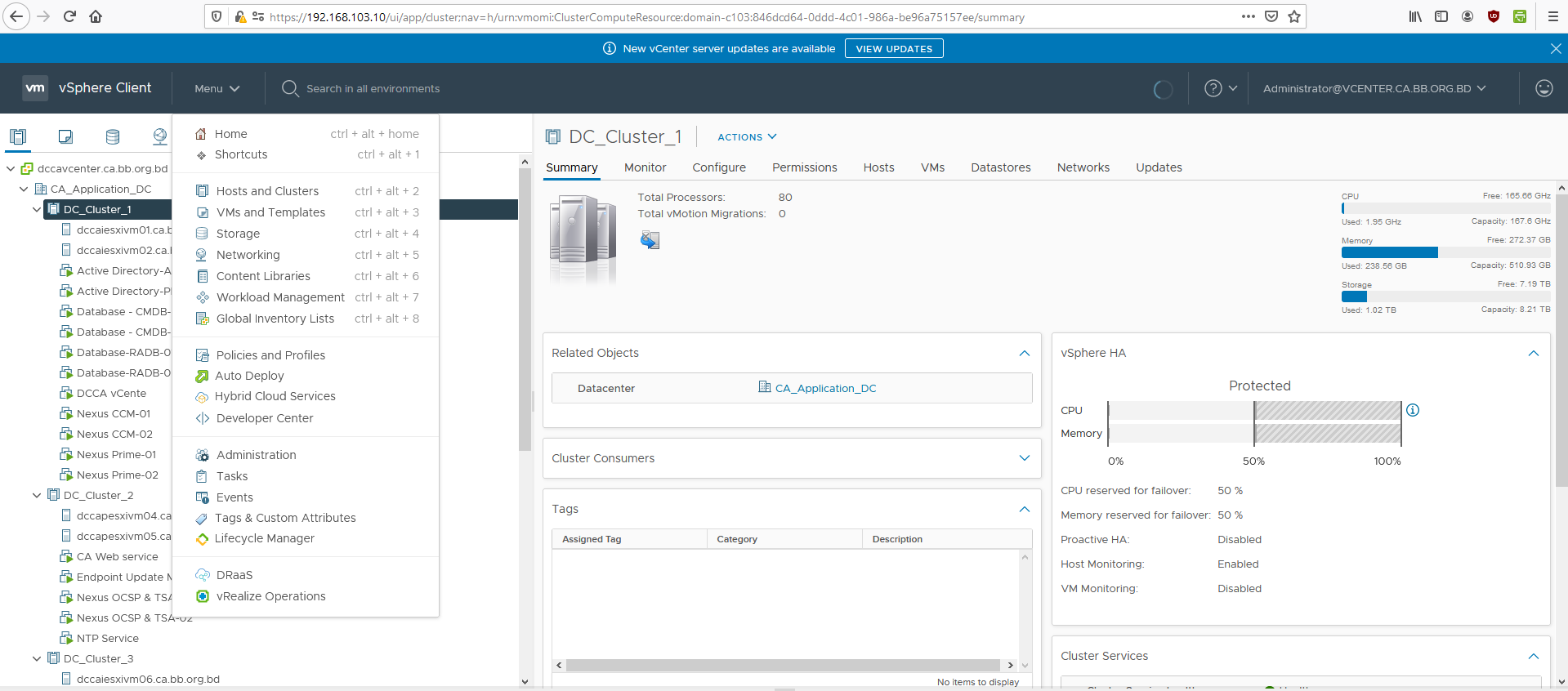1568x691 pixels.
Task: Click the browser back arrow
Action: [x=16, y=16]
